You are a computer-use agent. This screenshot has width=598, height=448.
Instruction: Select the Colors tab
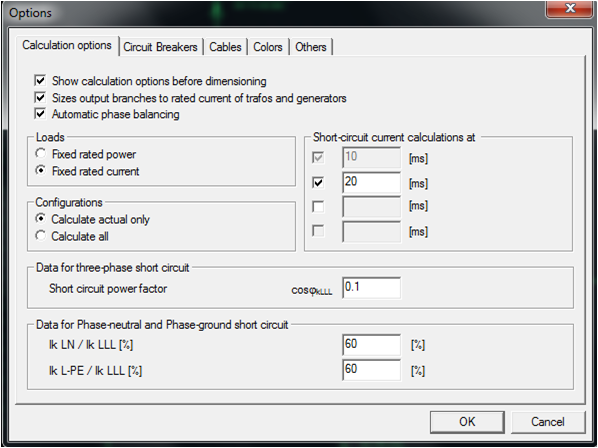pyautogui.click(x=268, y=47)
